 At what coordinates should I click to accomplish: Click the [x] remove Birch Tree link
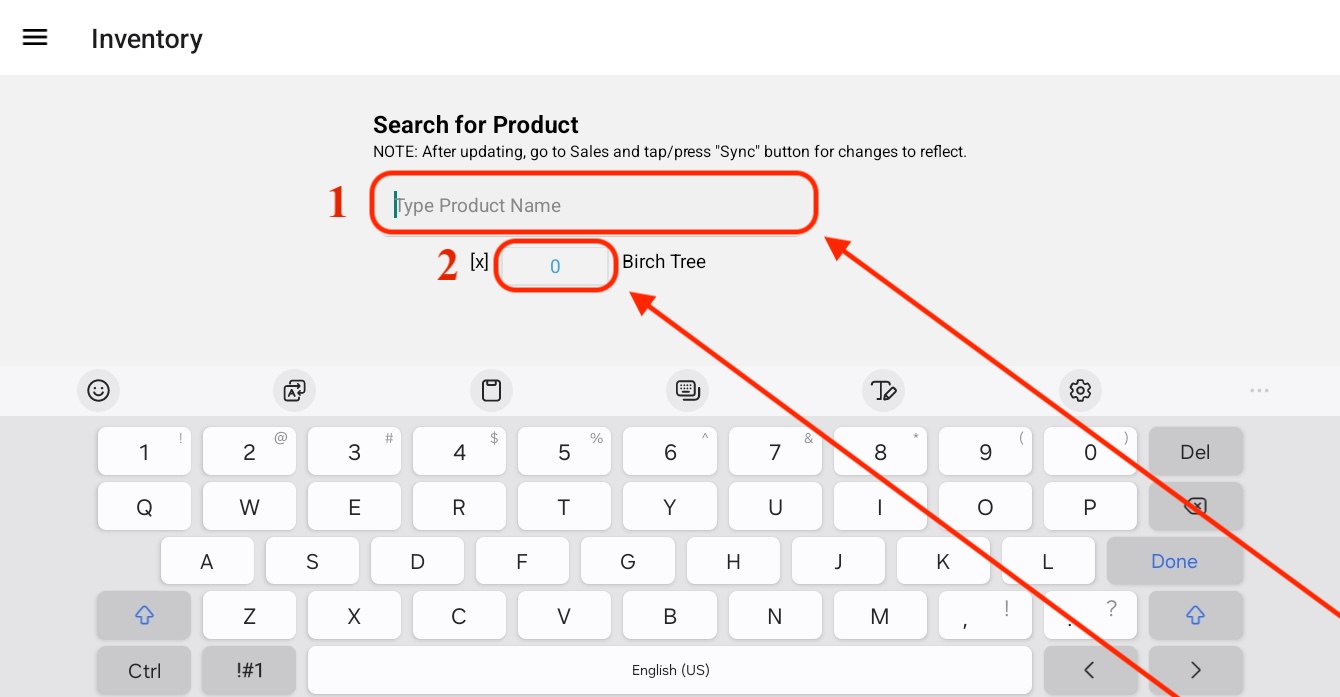(x=479, y=262)
